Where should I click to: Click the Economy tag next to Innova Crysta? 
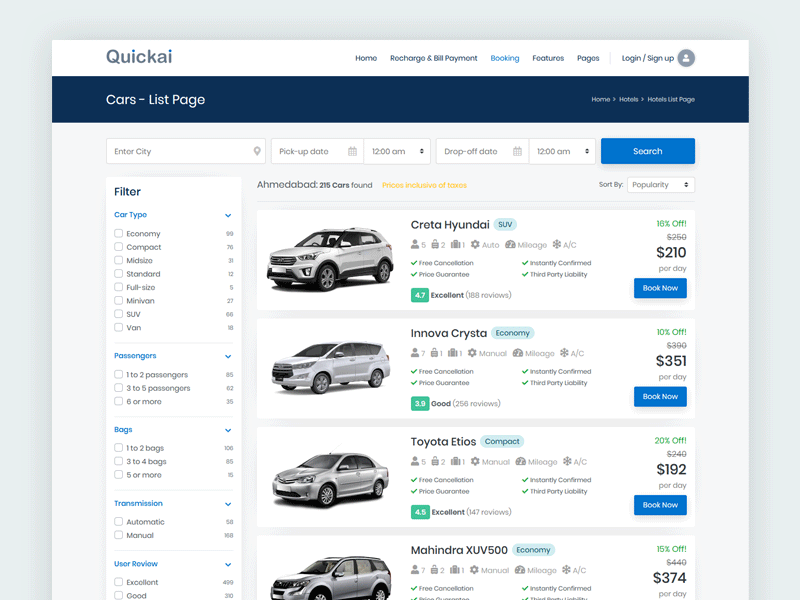click(513, 333)
